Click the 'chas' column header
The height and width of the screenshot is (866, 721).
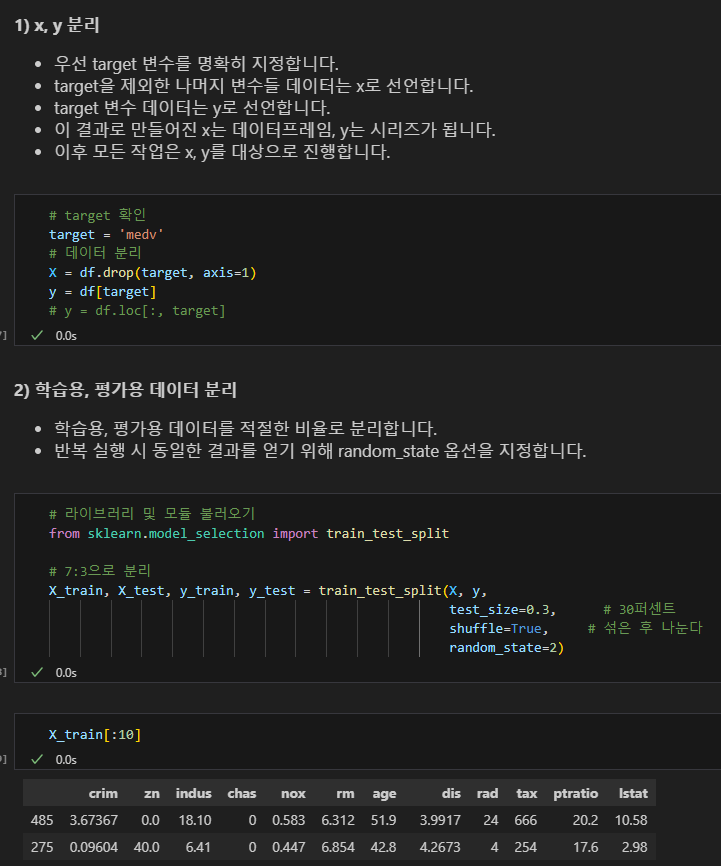click(x=242, y=794)
